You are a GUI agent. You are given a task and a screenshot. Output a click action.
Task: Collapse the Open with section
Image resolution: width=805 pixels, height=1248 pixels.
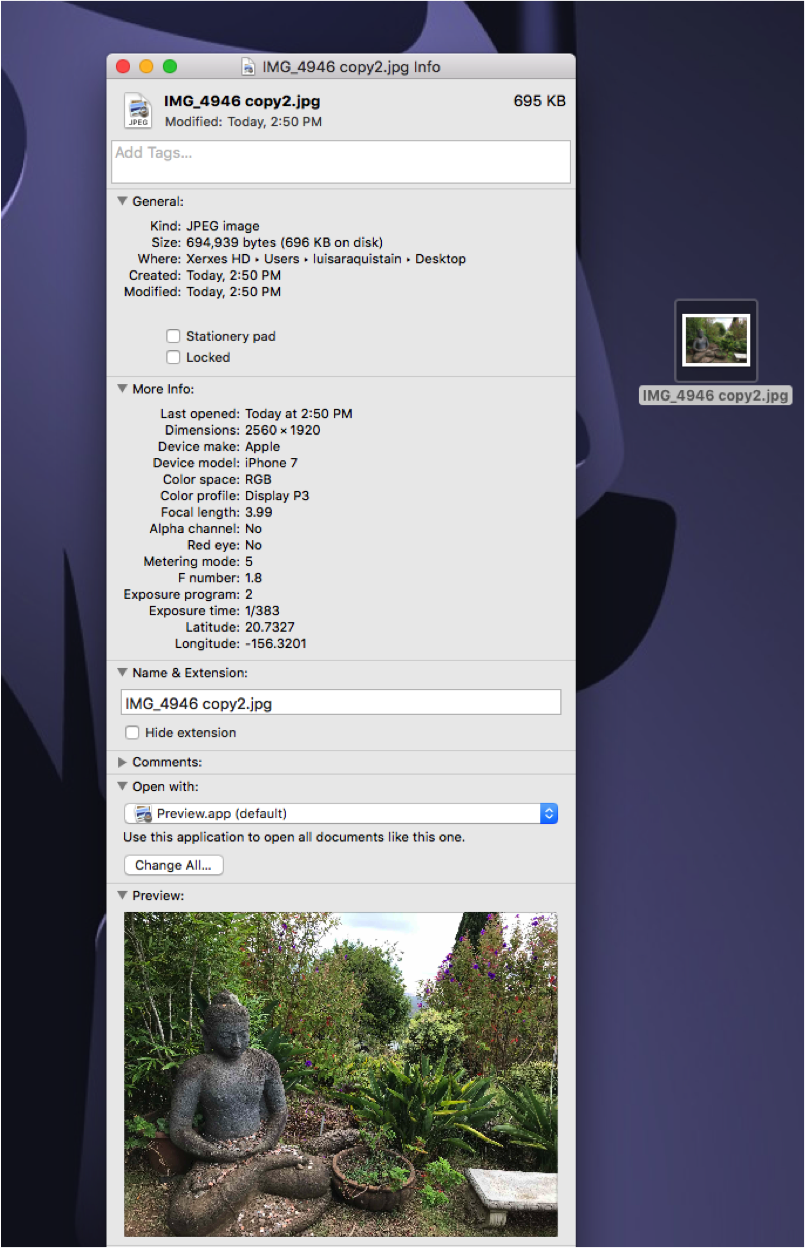click(122, 787)
